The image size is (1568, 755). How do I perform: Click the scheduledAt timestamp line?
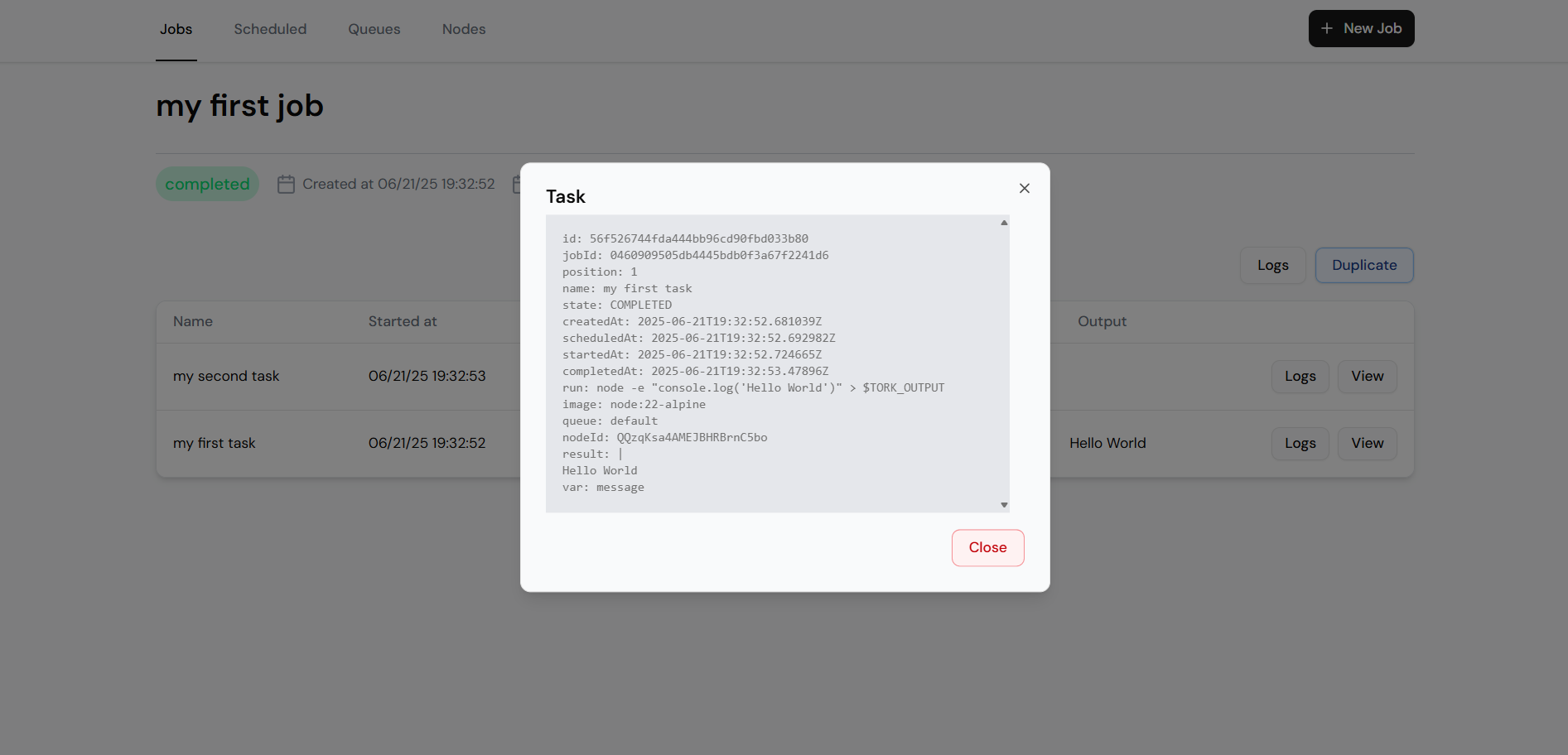tap(698, 339)
